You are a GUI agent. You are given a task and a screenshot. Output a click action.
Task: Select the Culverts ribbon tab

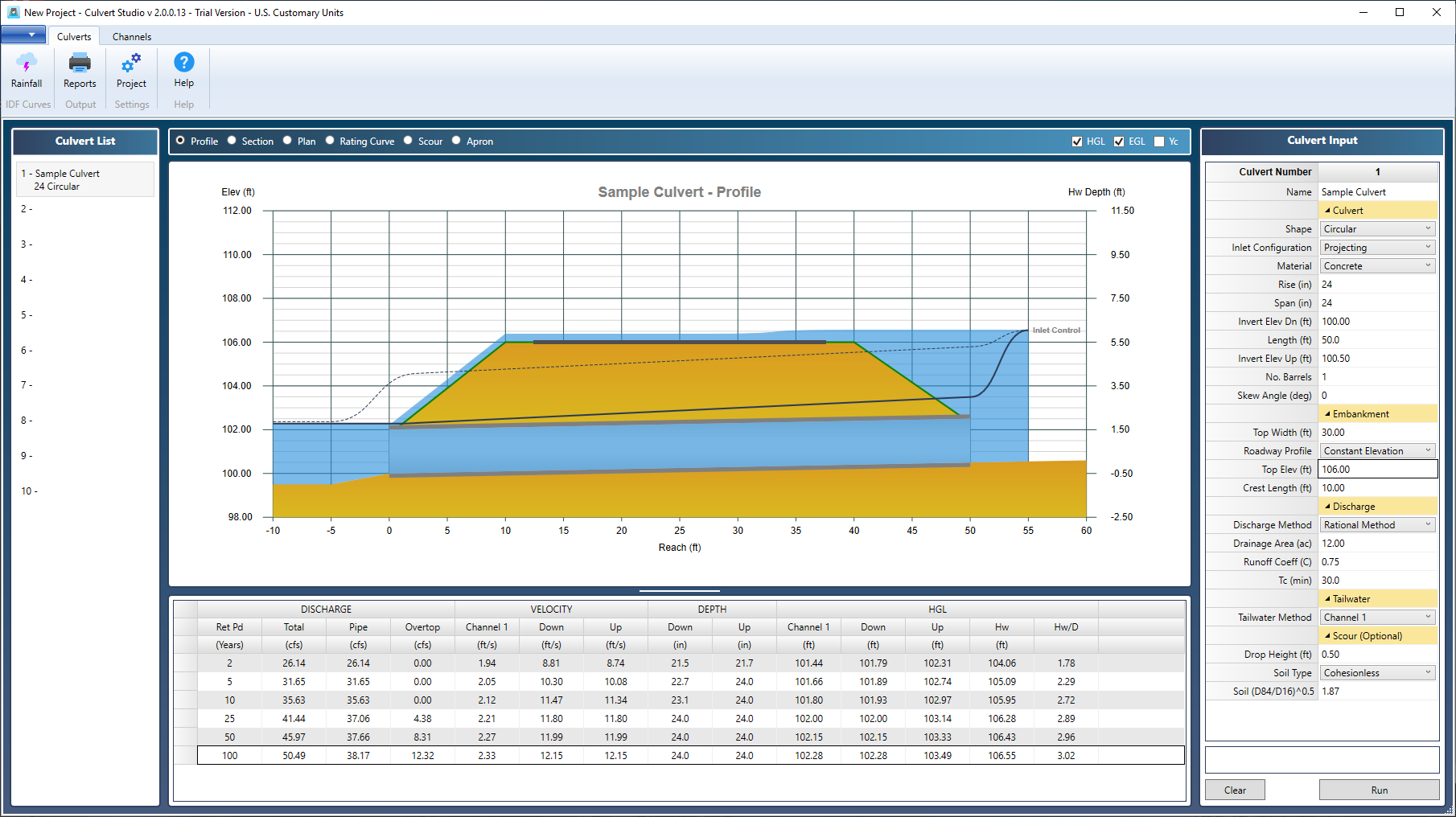click(74, 37)
